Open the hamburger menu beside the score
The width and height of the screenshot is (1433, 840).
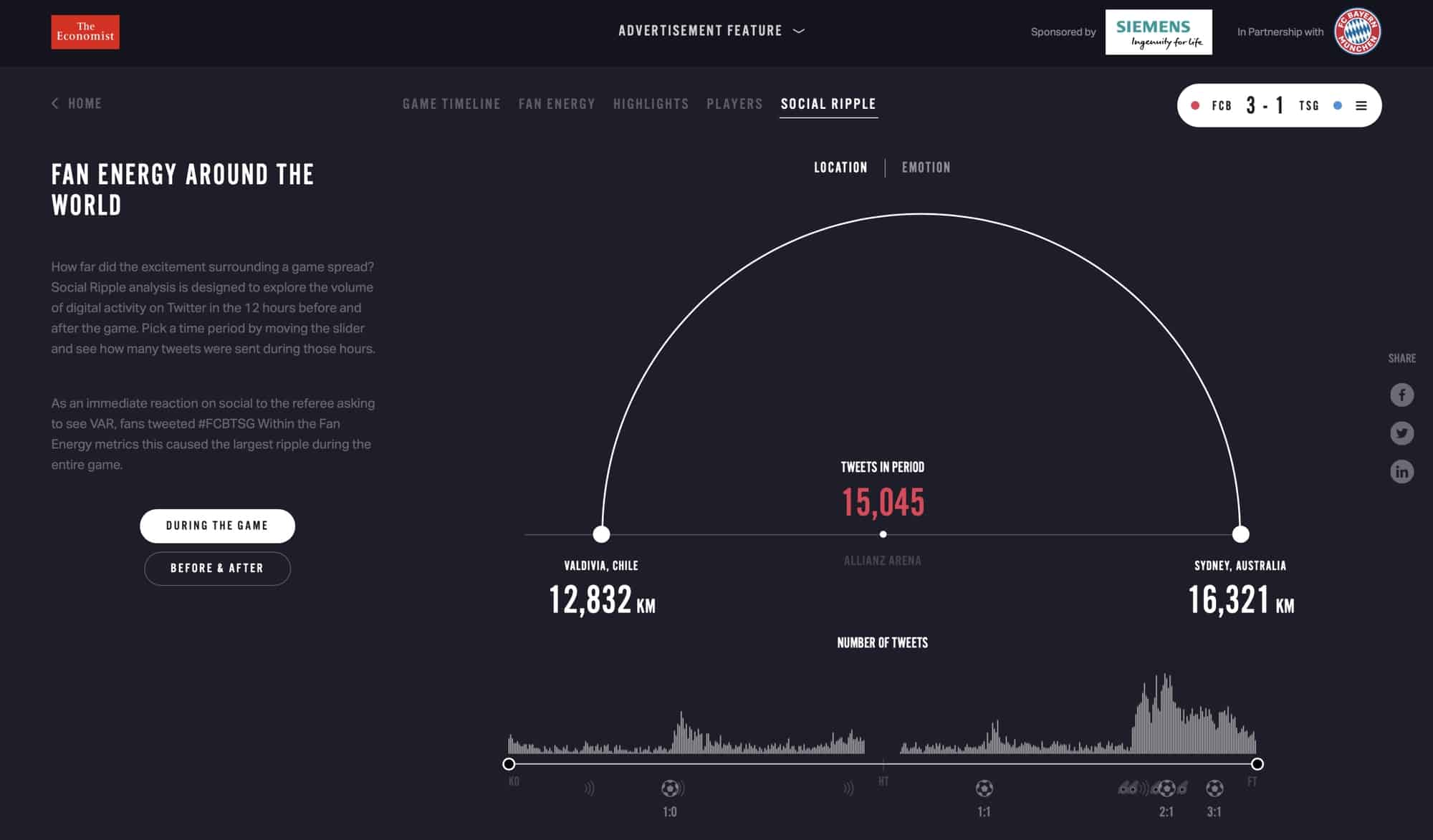coord(1361,106)
